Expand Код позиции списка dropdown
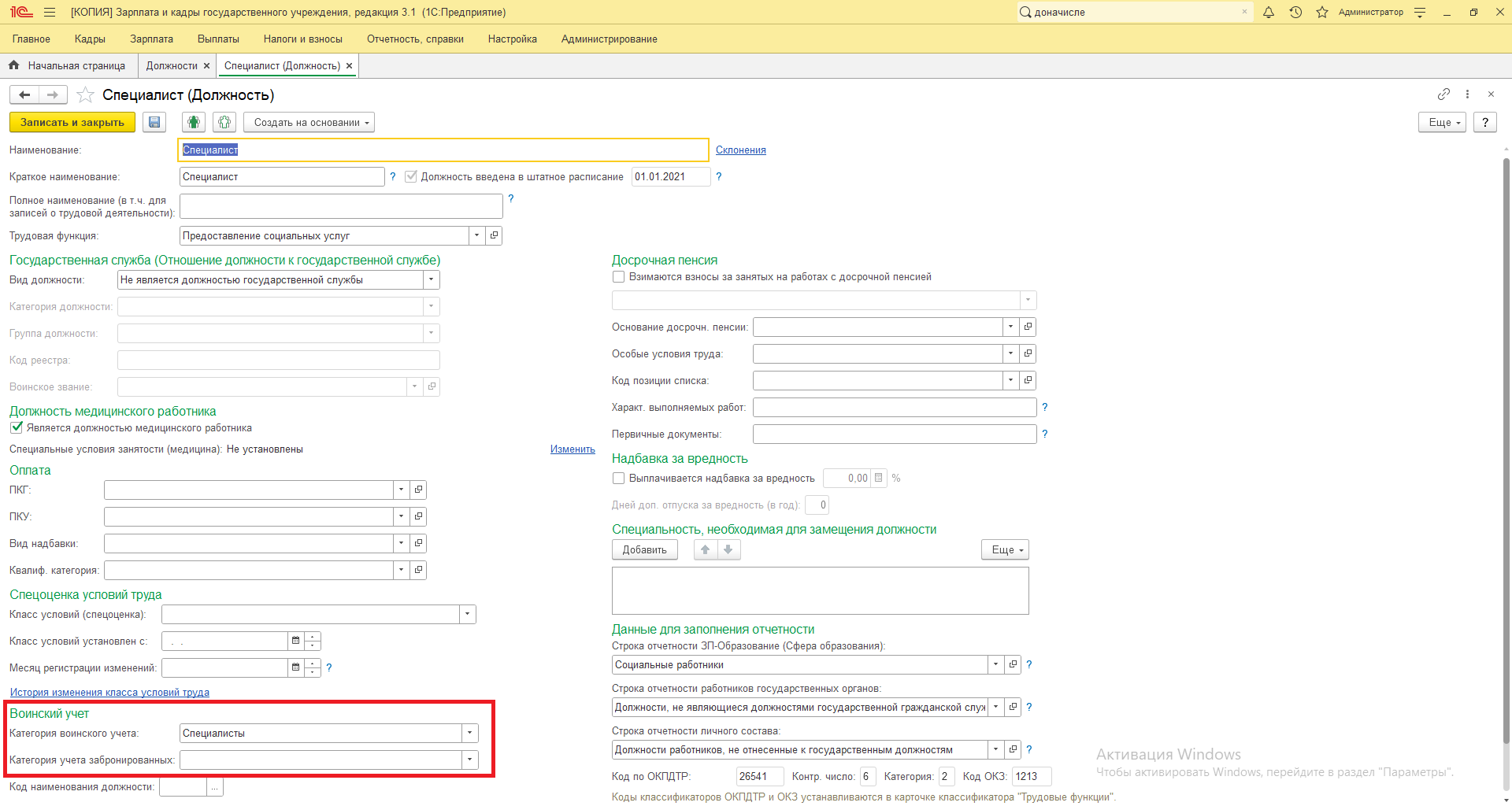 [x=1010, y=380]
